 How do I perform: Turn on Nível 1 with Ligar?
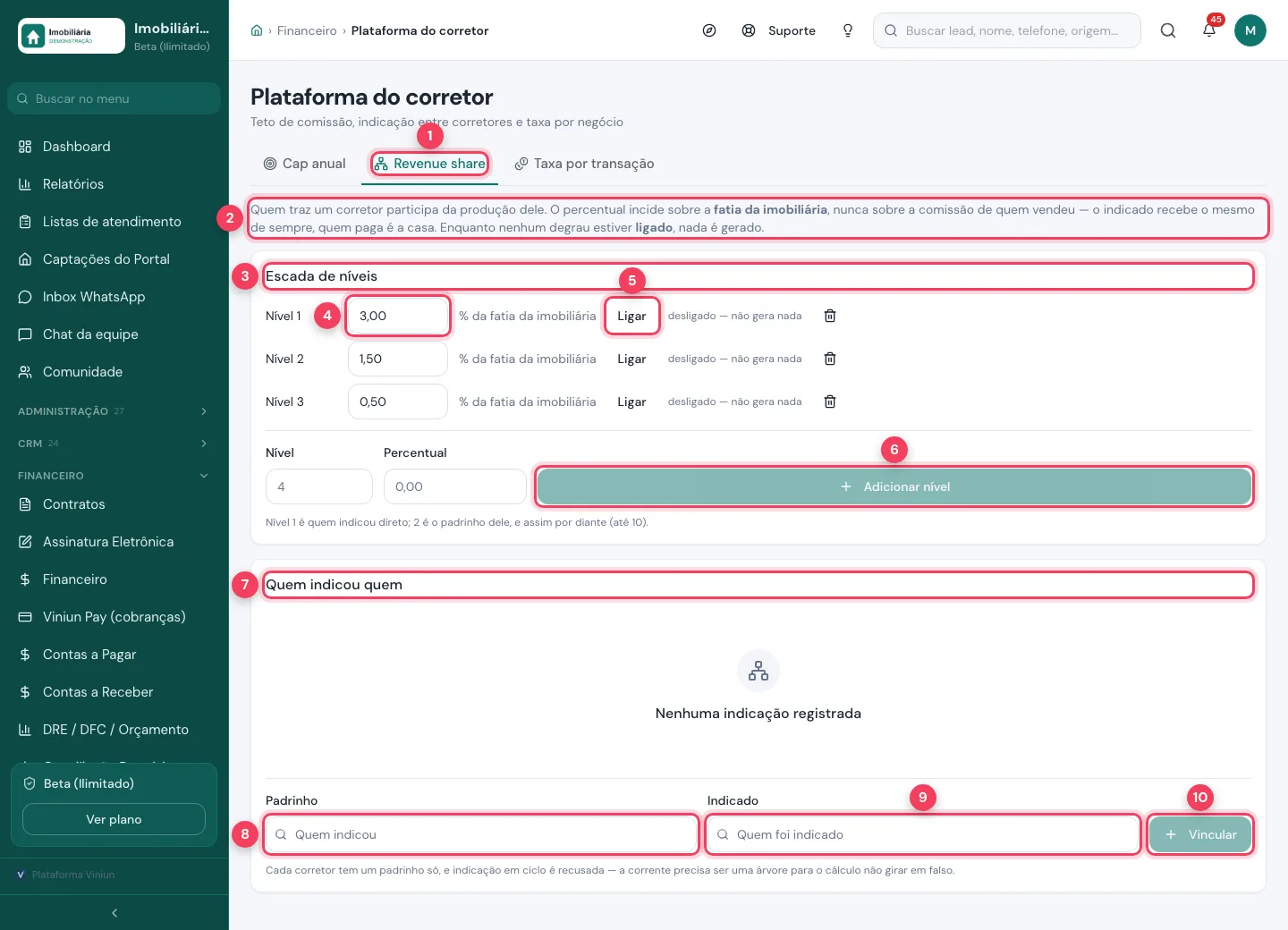[631, 316]
